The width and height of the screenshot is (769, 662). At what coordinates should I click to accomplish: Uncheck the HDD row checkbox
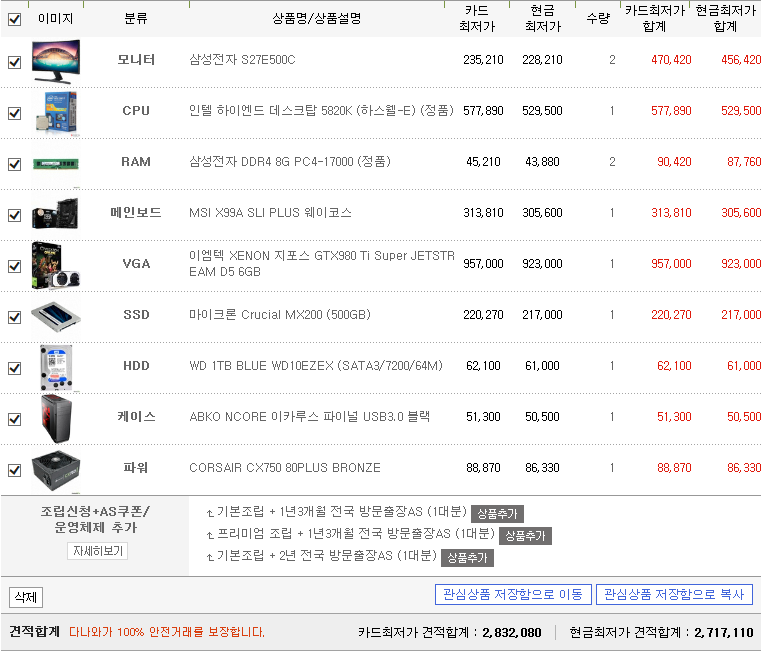click(15, 369)
